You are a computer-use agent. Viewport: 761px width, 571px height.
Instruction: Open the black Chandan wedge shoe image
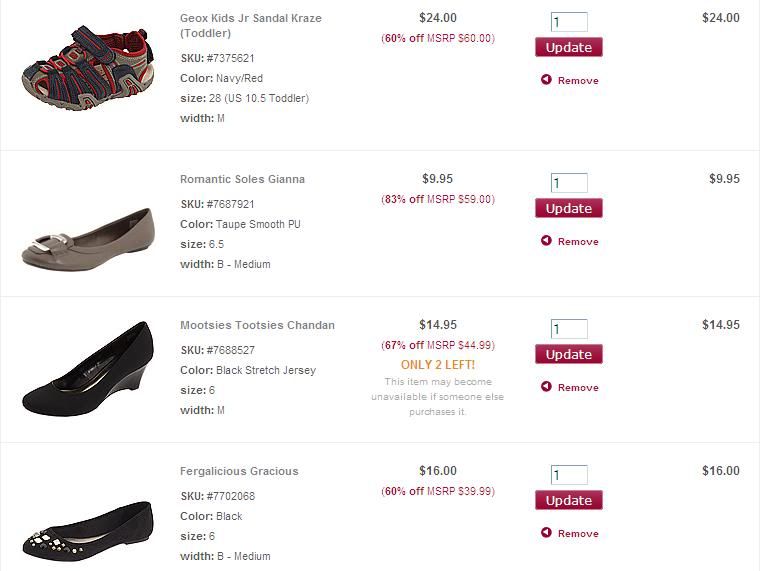(x=87, y=369)
